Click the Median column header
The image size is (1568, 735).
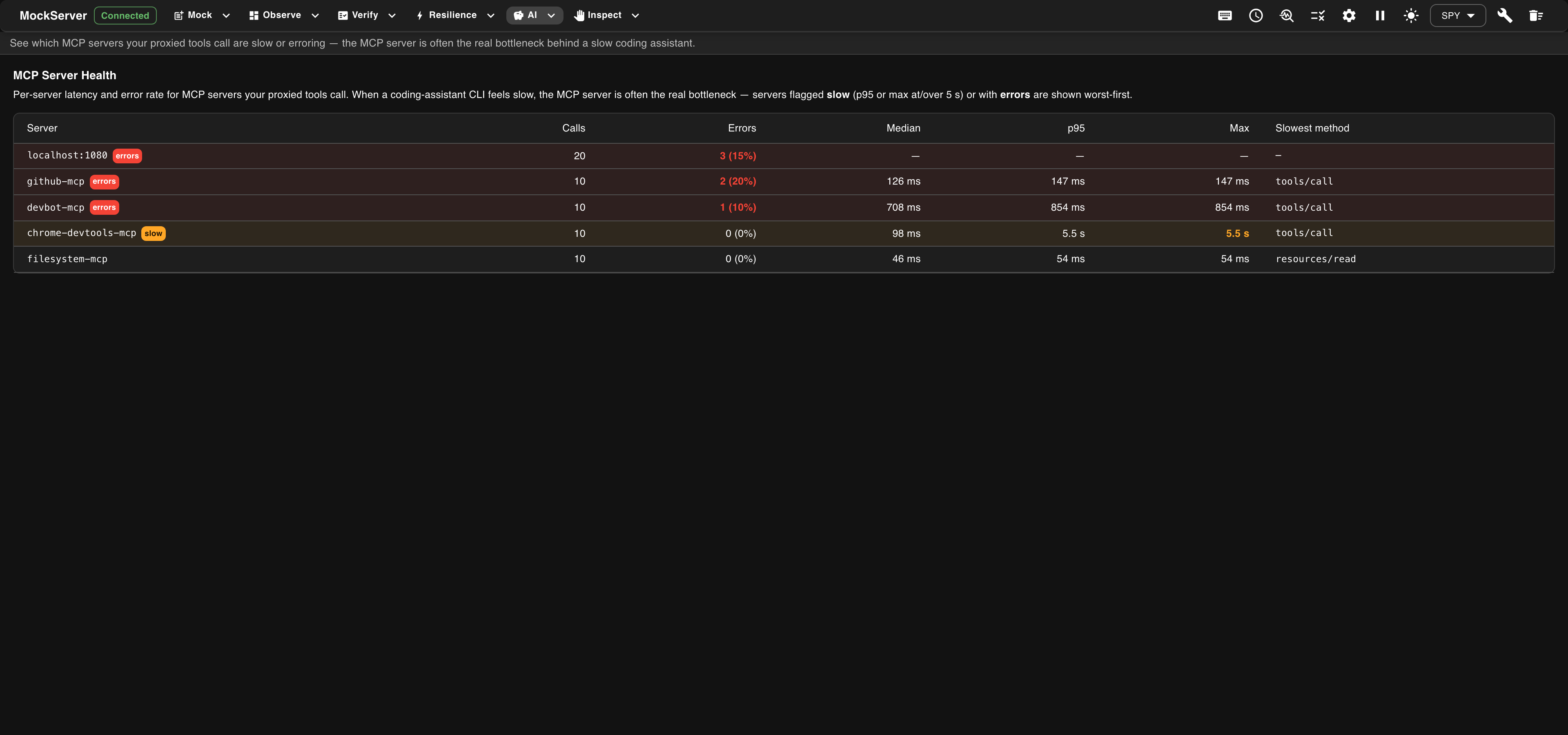[x=903, y=128]
